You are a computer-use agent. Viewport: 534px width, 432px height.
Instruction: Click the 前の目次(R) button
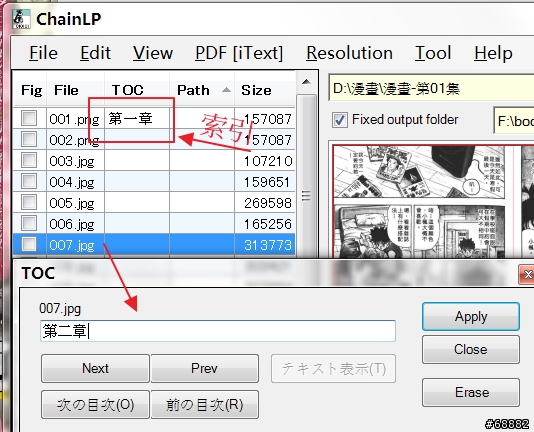click(204, 404)
